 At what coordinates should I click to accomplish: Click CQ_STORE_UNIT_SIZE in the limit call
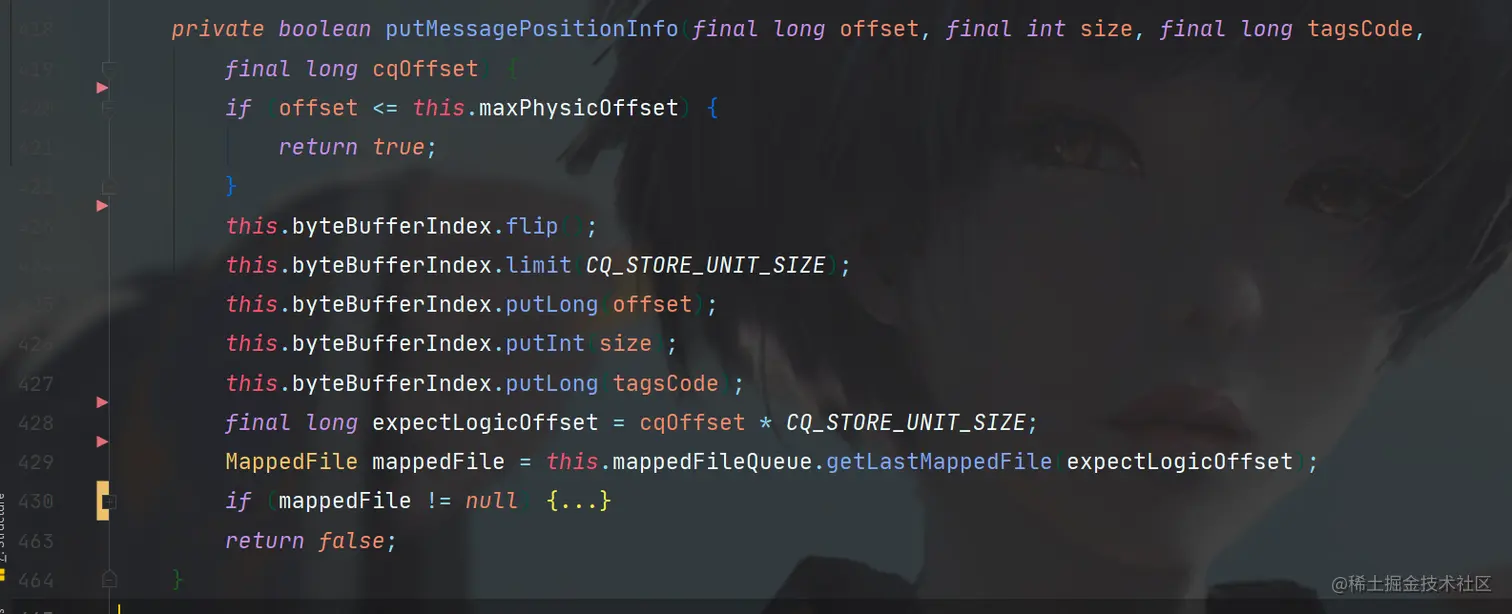(706, 265)
